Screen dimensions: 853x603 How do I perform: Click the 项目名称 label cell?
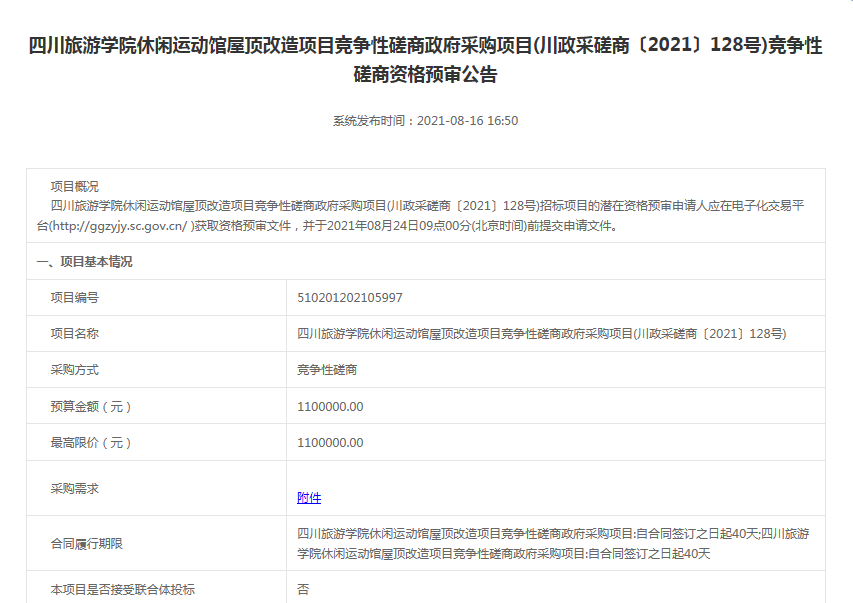[x=157, y=334]
